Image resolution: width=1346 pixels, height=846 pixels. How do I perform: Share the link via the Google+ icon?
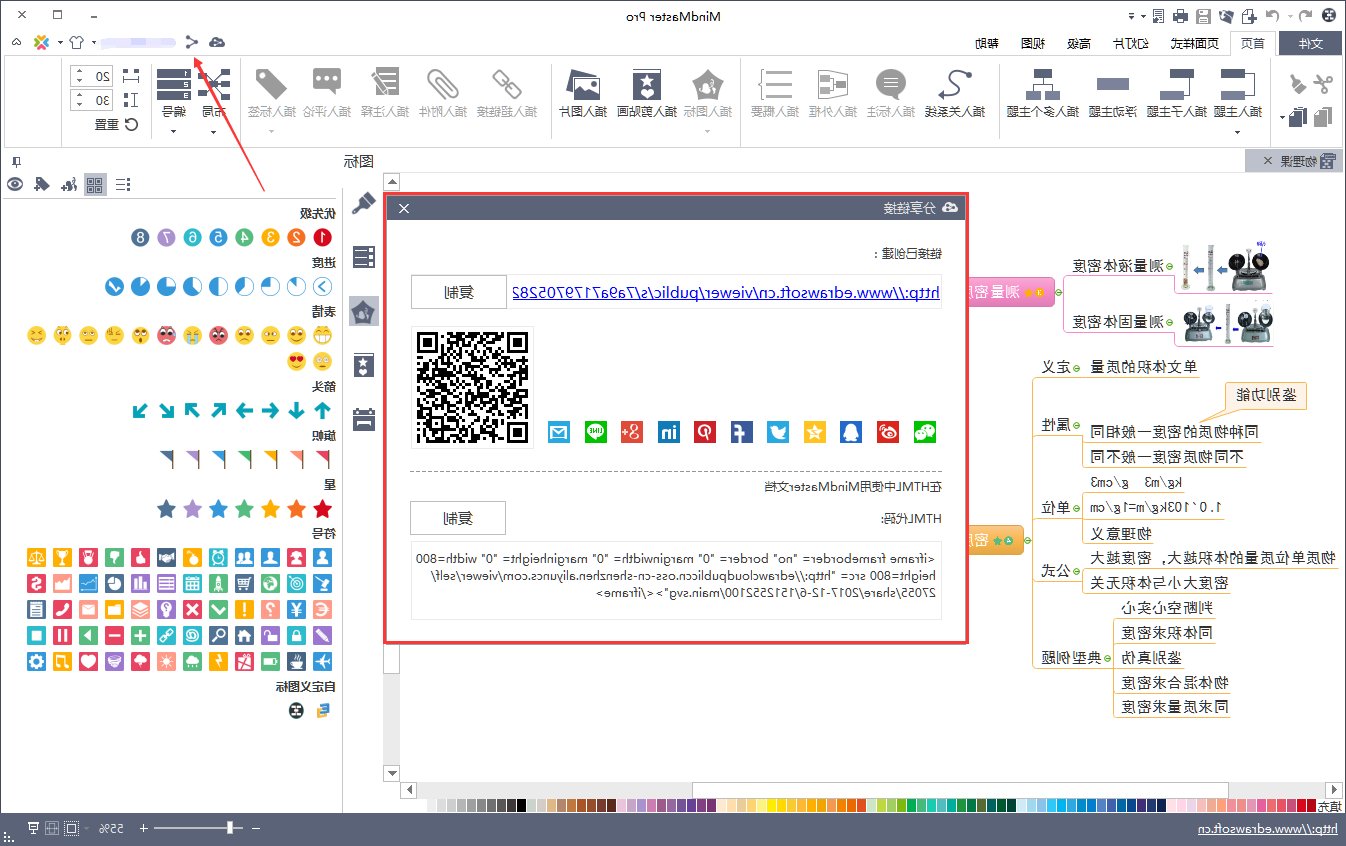[x=631, y=432]
